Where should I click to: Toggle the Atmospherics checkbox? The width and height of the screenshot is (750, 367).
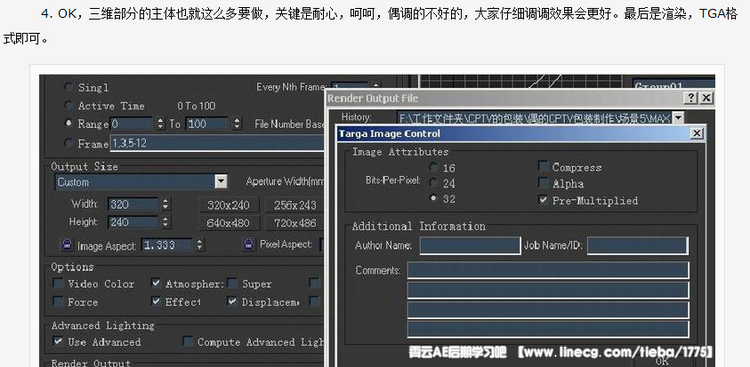coord(156,283)
